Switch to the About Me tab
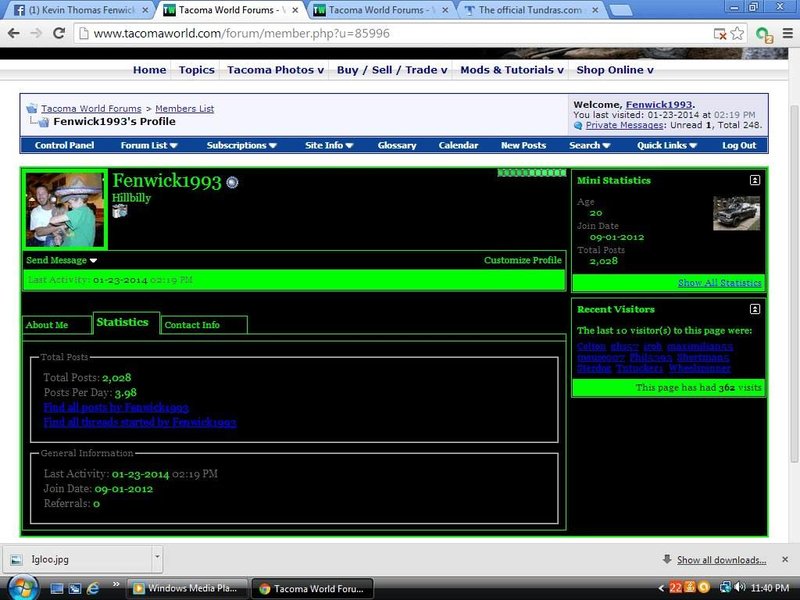Image resolution: width=800 pixels, height=600 pixels. (x=57, y=325)
